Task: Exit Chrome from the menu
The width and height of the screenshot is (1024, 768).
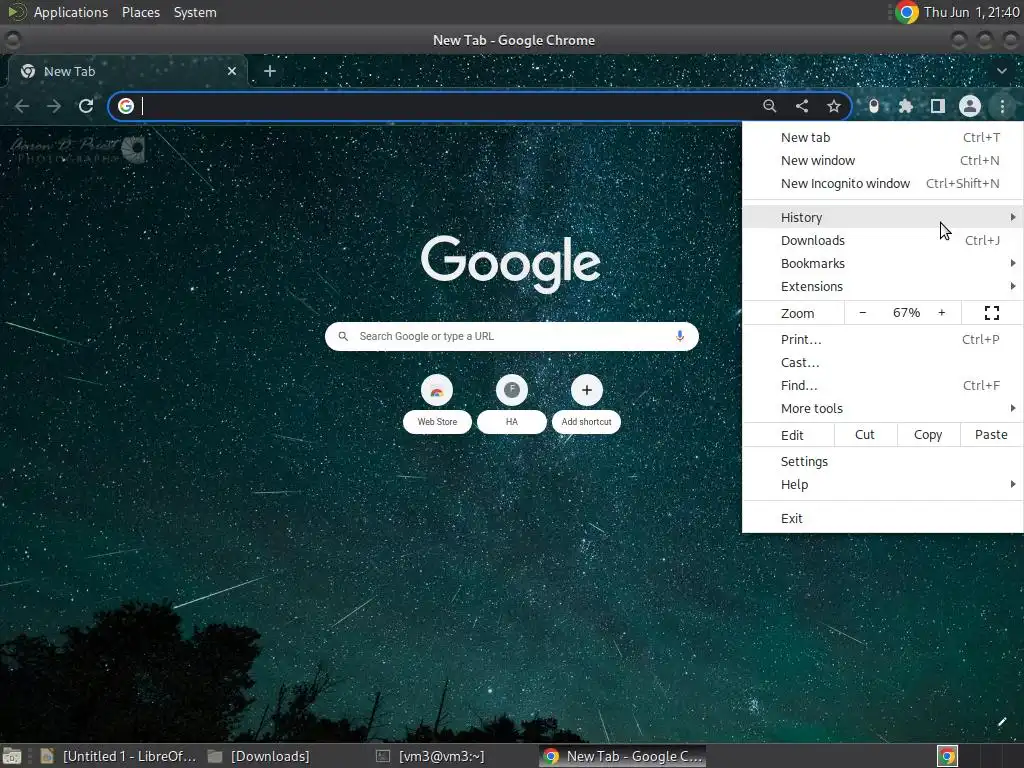Action: (x=883, y=518)
